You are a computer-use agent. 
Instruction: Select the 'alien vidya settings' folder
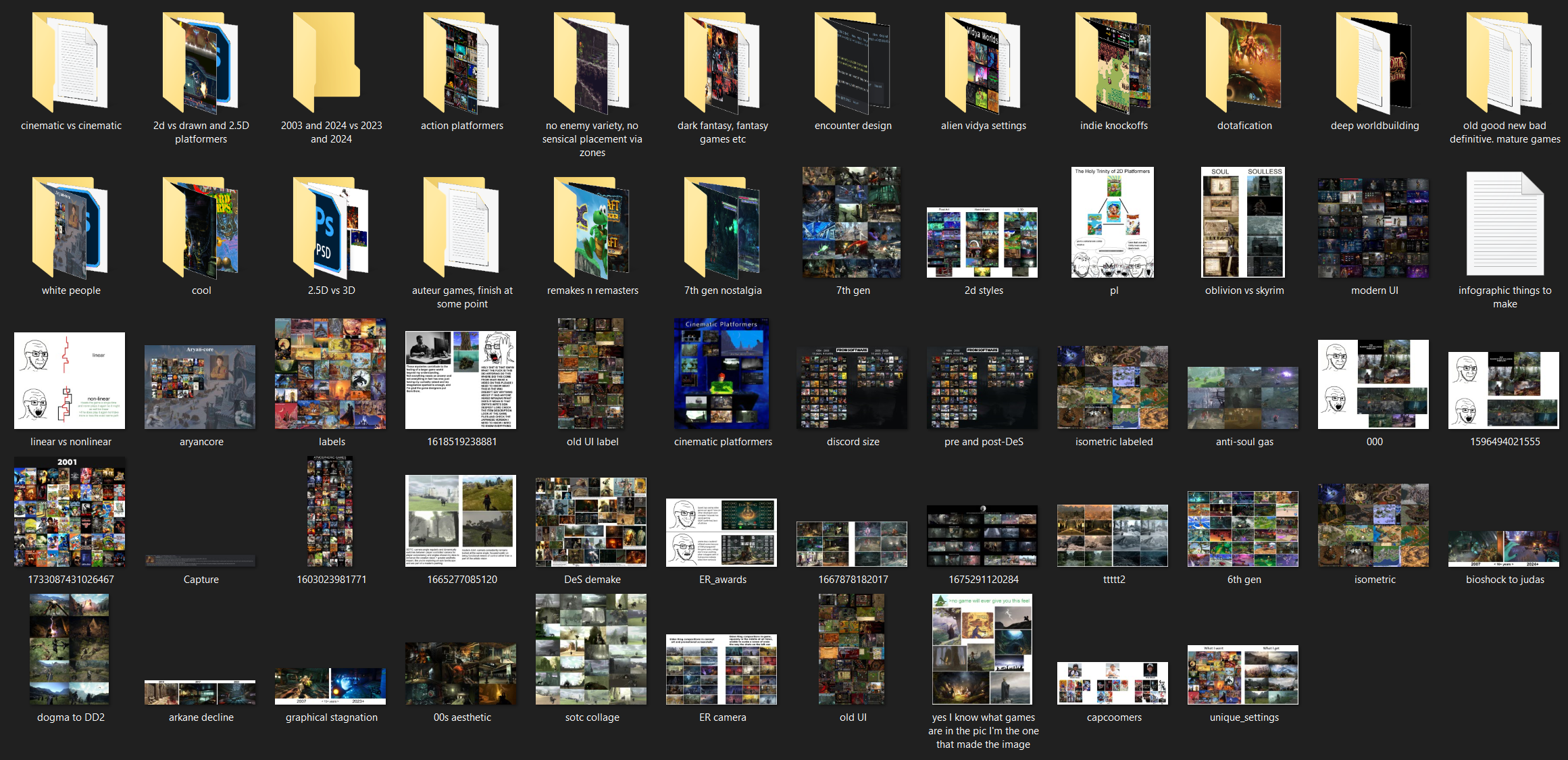click(x=983, y=62)
